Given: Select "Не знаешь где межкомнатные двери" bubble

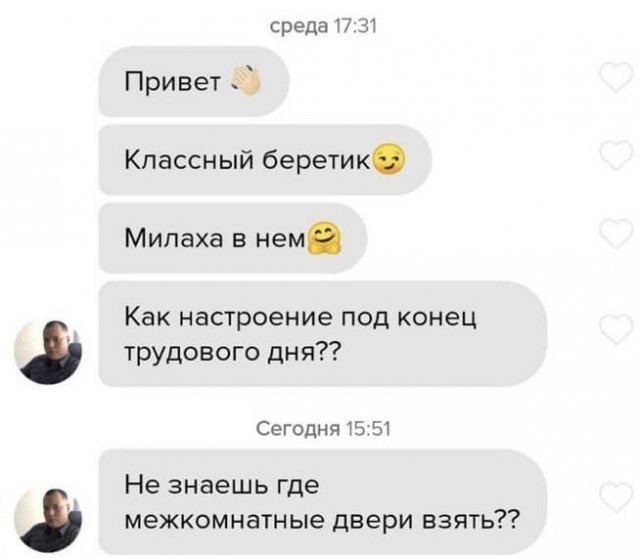Looking at the screenshot, I should pyautogui.click(x=322, y=502).
